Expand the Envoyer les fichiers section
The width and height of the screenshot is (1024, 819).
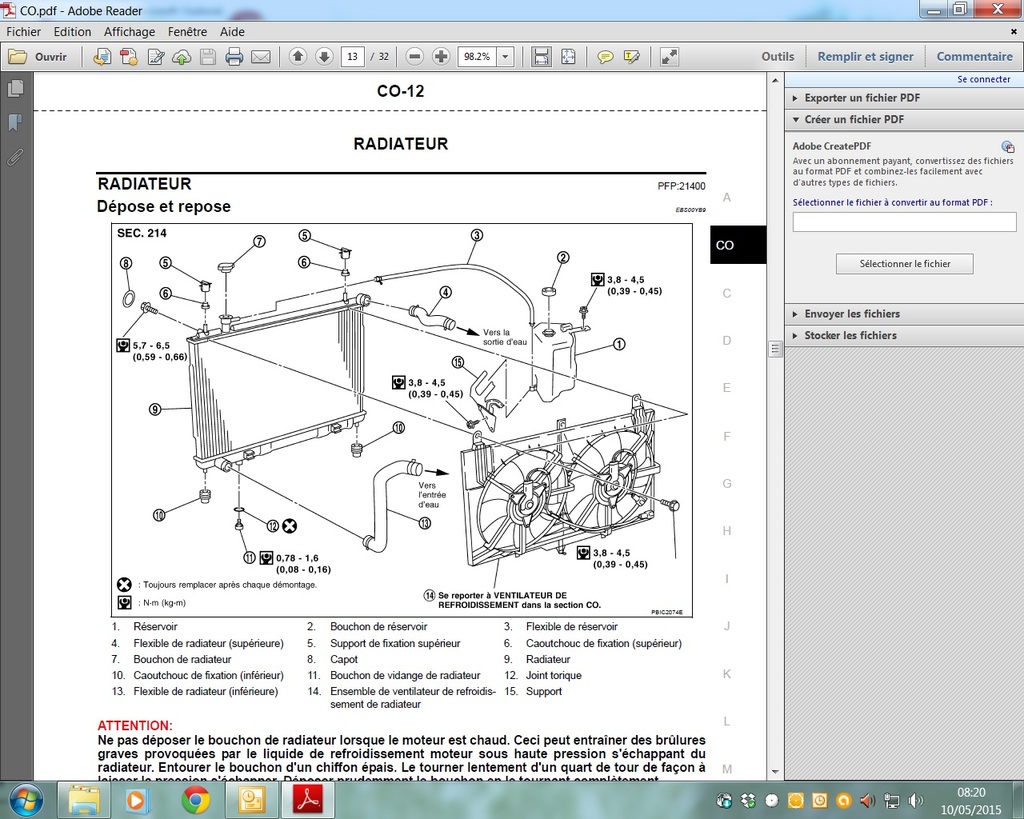[x=851, y=314]
